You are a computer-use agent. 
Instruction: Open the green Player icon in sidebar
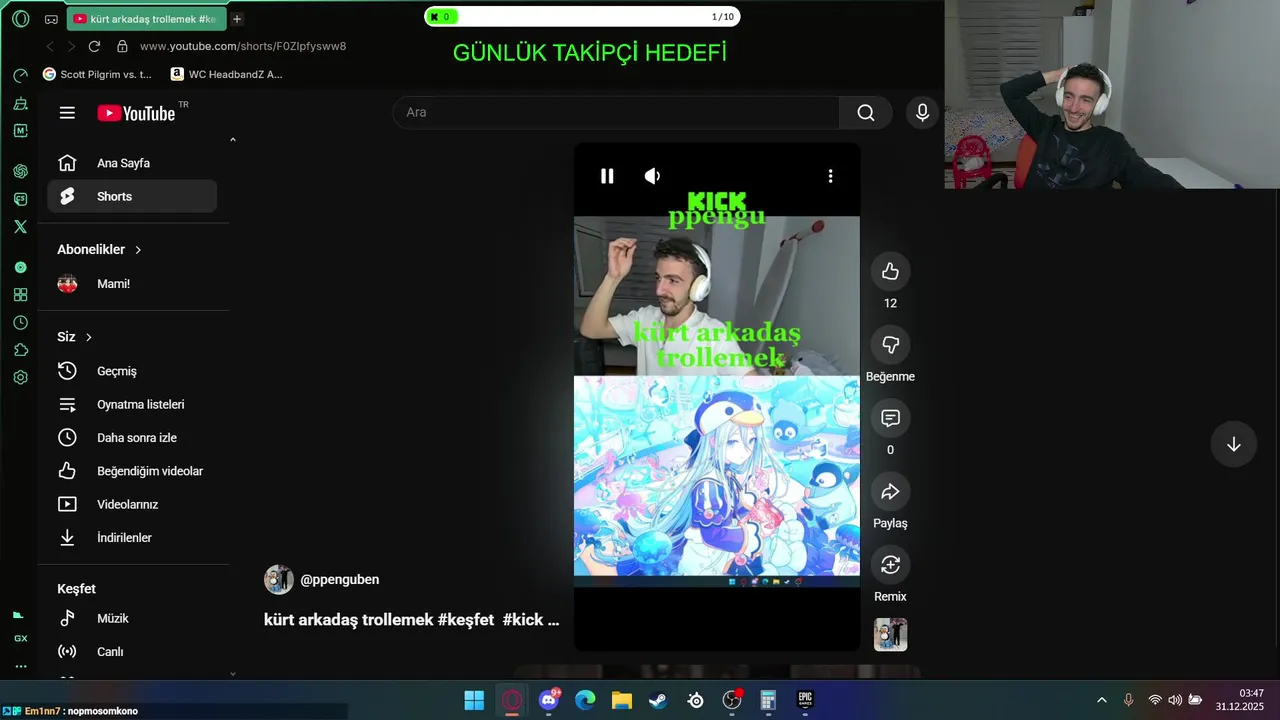(x=20, y=267)
